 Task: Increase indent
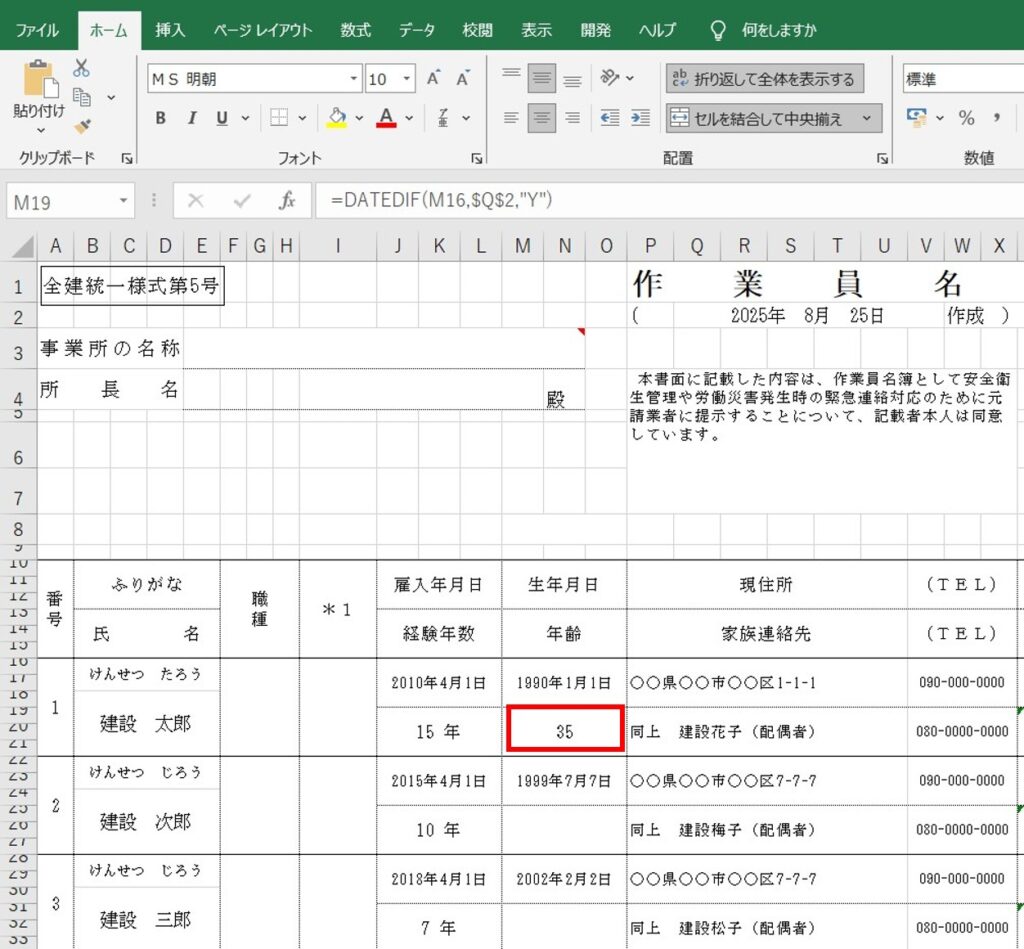[x=640, y=118]
